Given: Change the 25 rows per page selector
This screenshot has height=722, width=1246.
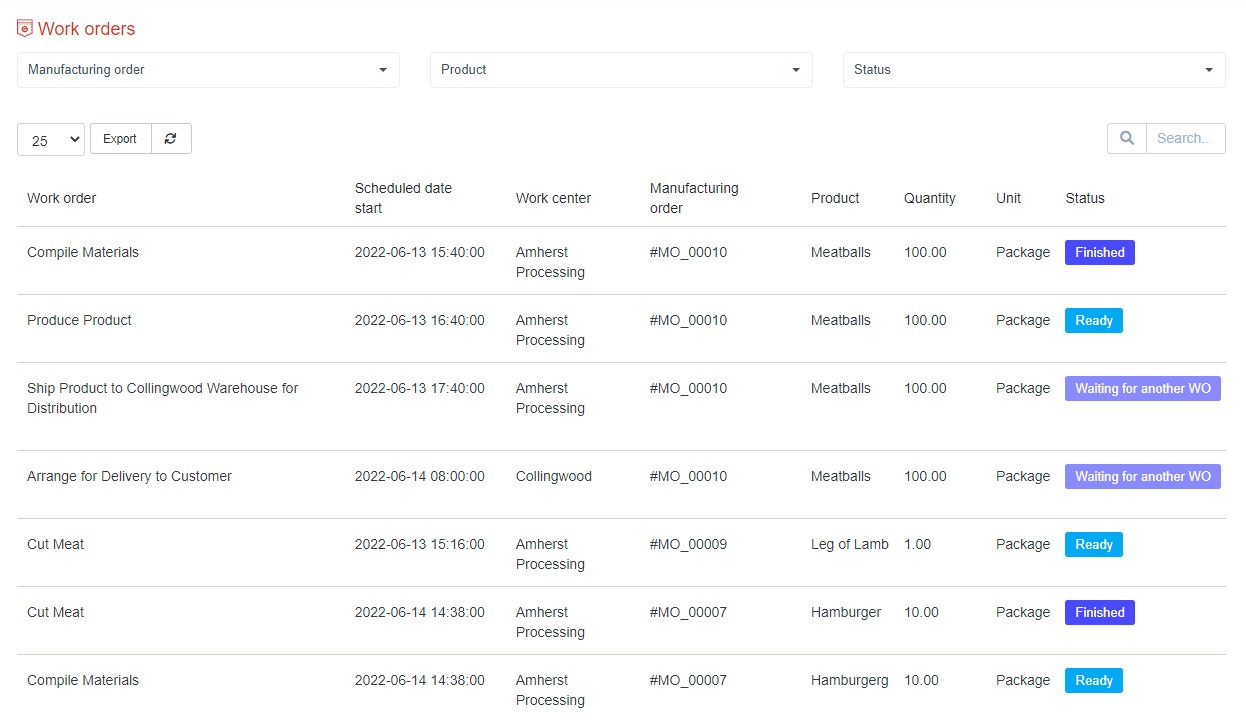Looking at the screenshot, I should click(51, 140).
